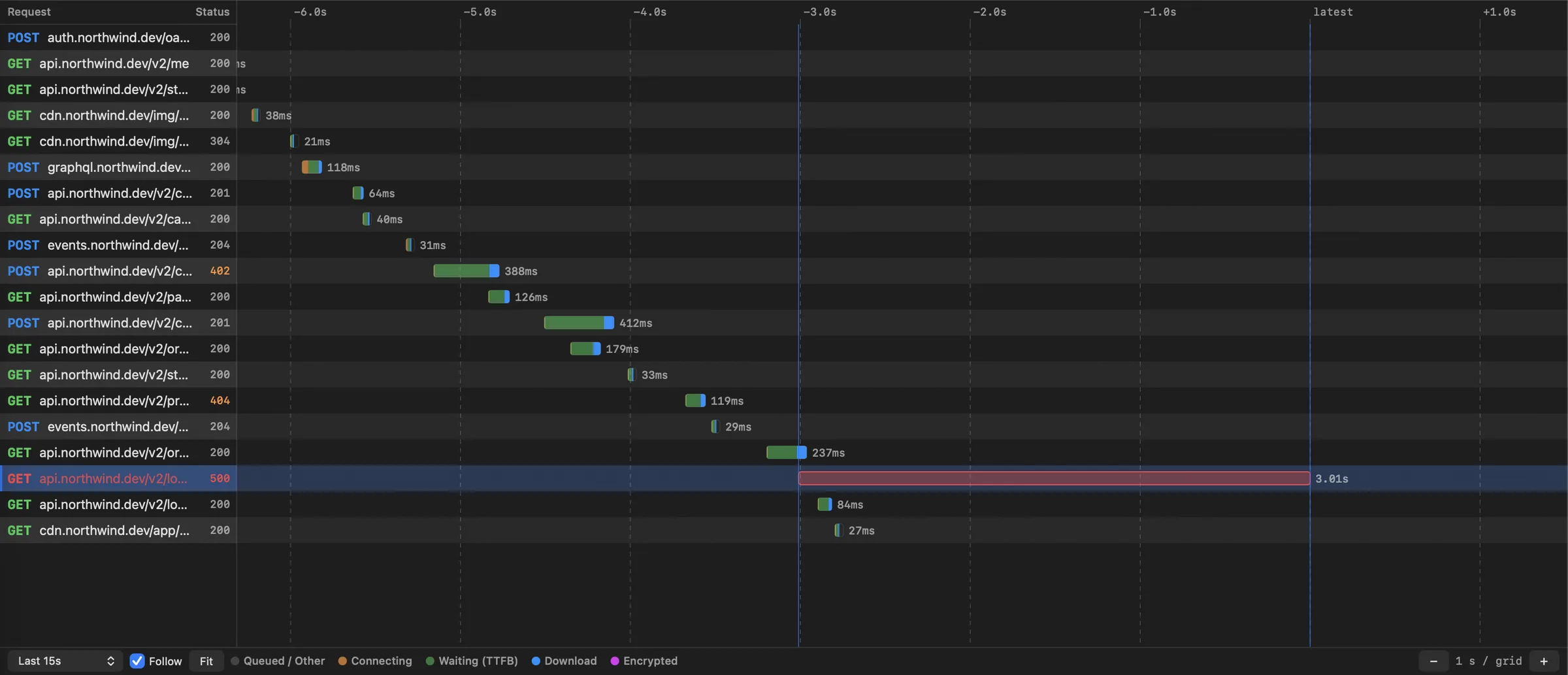Click the 33ms timing bar
This screenshot has width=1568, height=675.
(630, 374)
